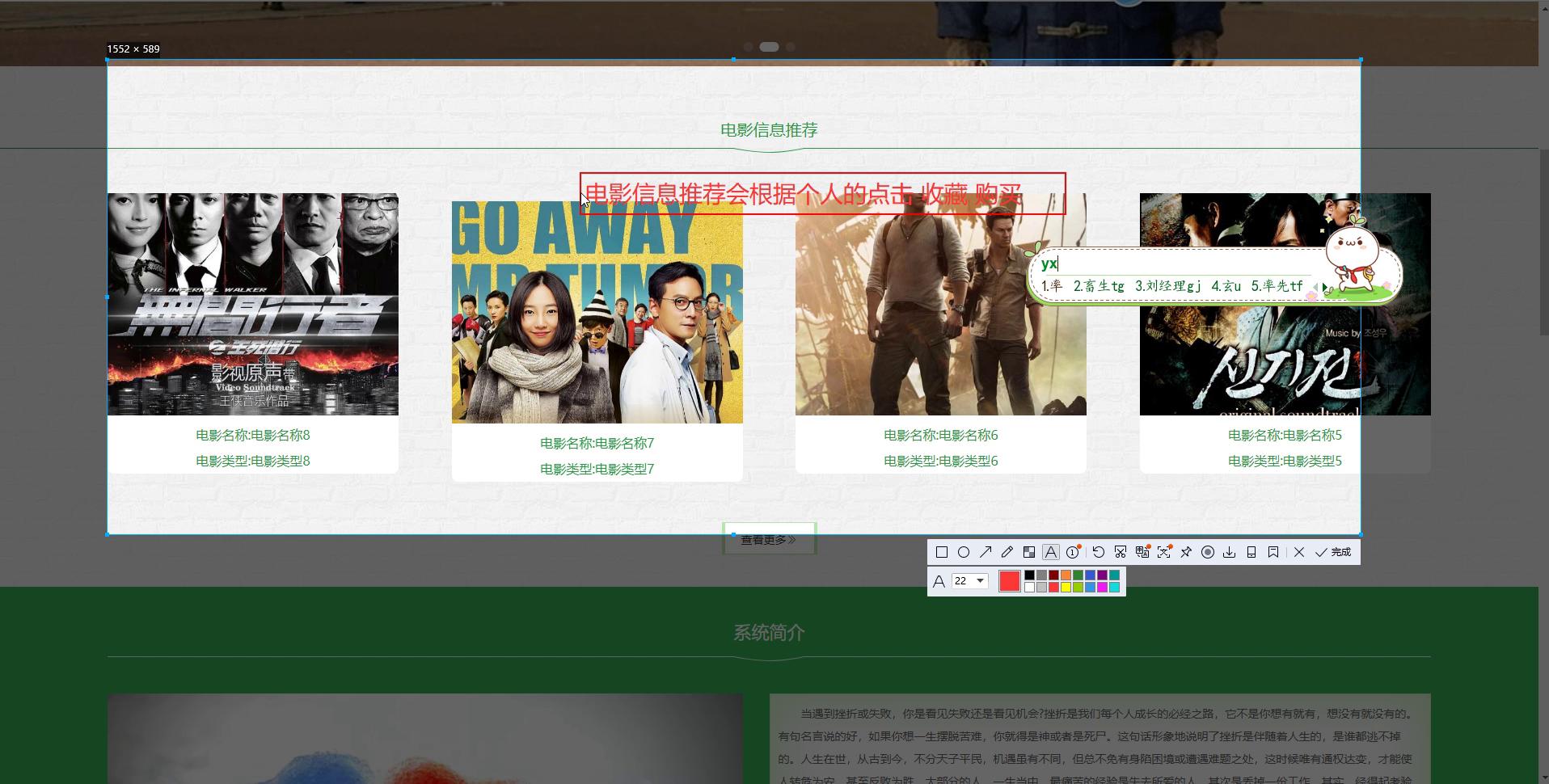This screenshot has width=1549, height=784.
Task: Choose IME candidate 2.畜生
Action: tap(1099, 285)
